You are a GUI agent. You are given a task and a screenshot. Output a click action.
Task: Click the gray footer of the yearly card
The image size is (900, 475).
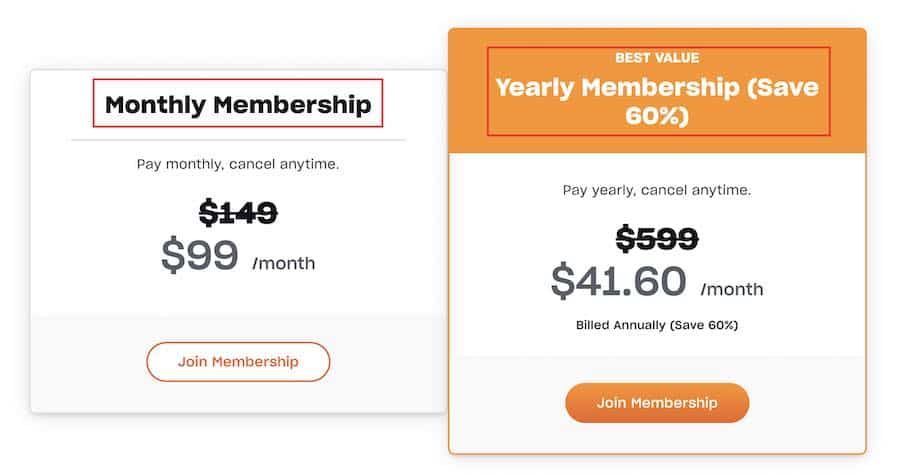(x=490, y=403)
